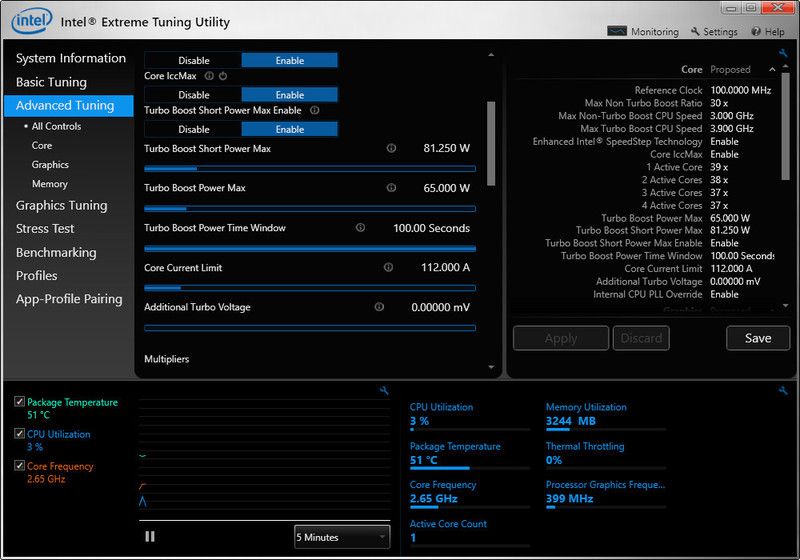
Task: Click the 81.250 W value field
Action: click(446, 148)
